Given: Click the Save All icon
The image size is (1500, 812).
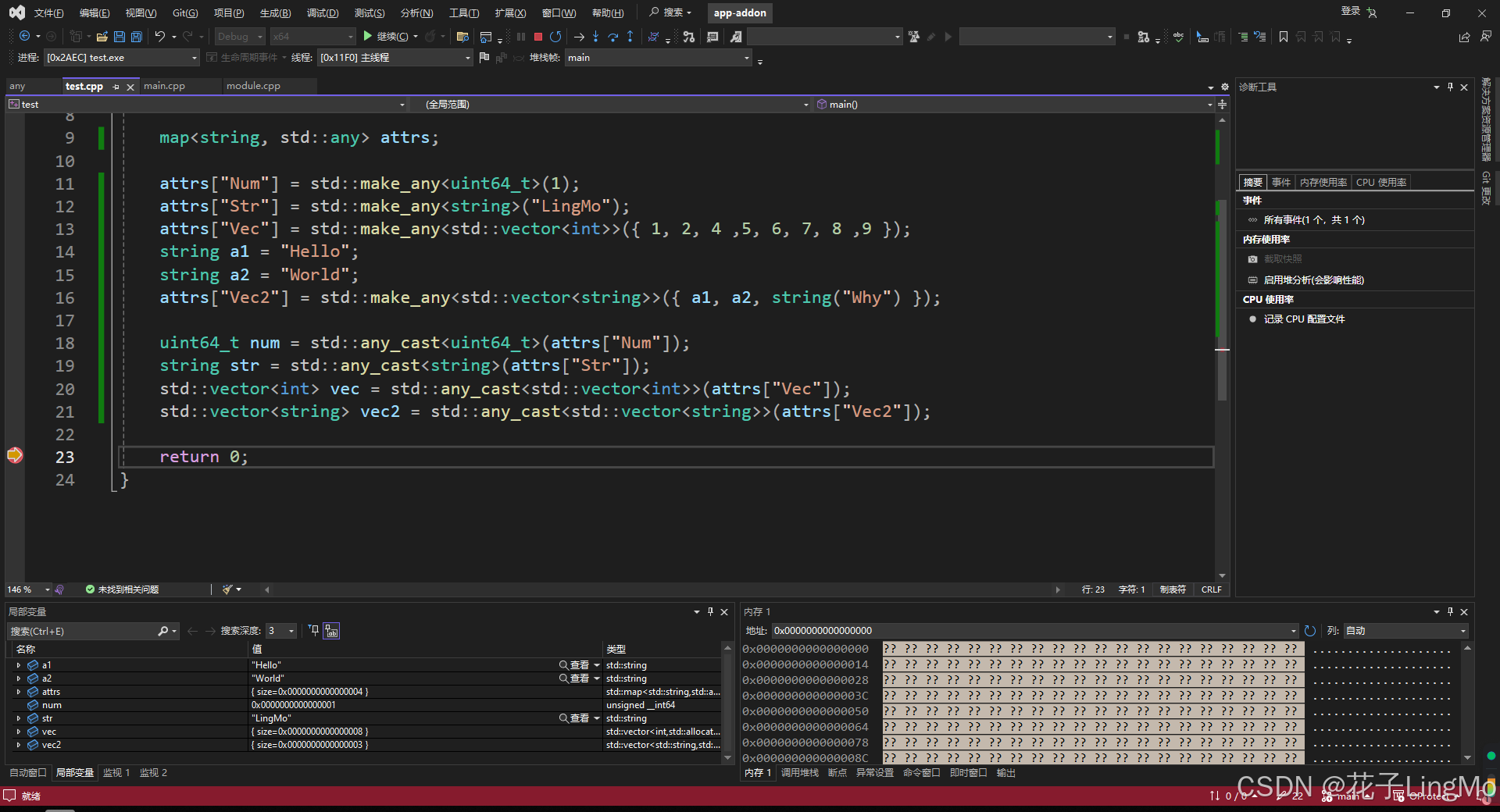Looking at the screenshot, I should [x=137, y=37].
